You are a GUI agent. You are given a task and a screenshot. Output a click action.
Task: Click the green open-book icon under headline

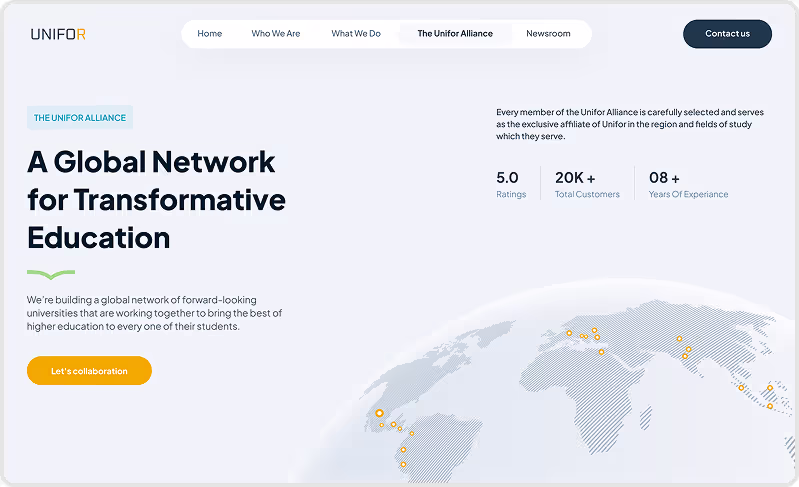tap(51, 275)
